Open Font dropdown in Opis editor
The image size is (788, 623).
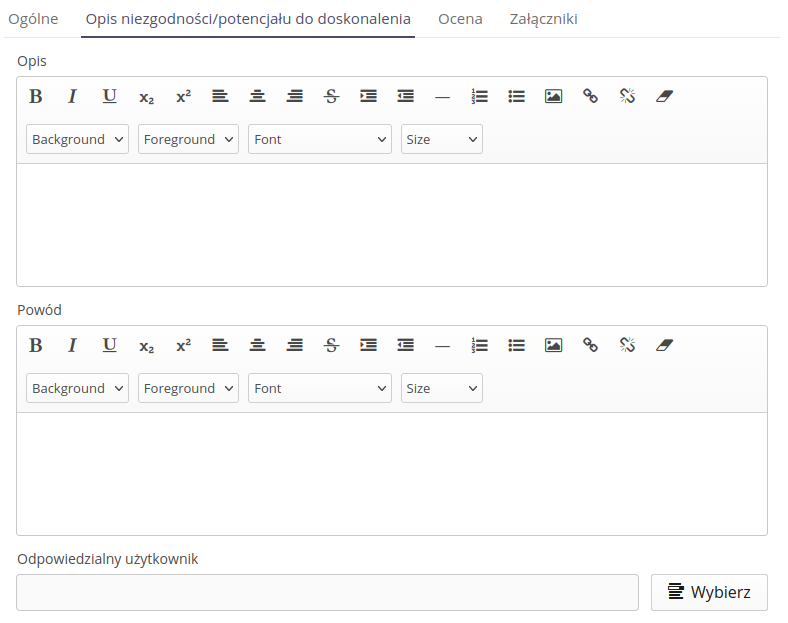tap(319, 139)
